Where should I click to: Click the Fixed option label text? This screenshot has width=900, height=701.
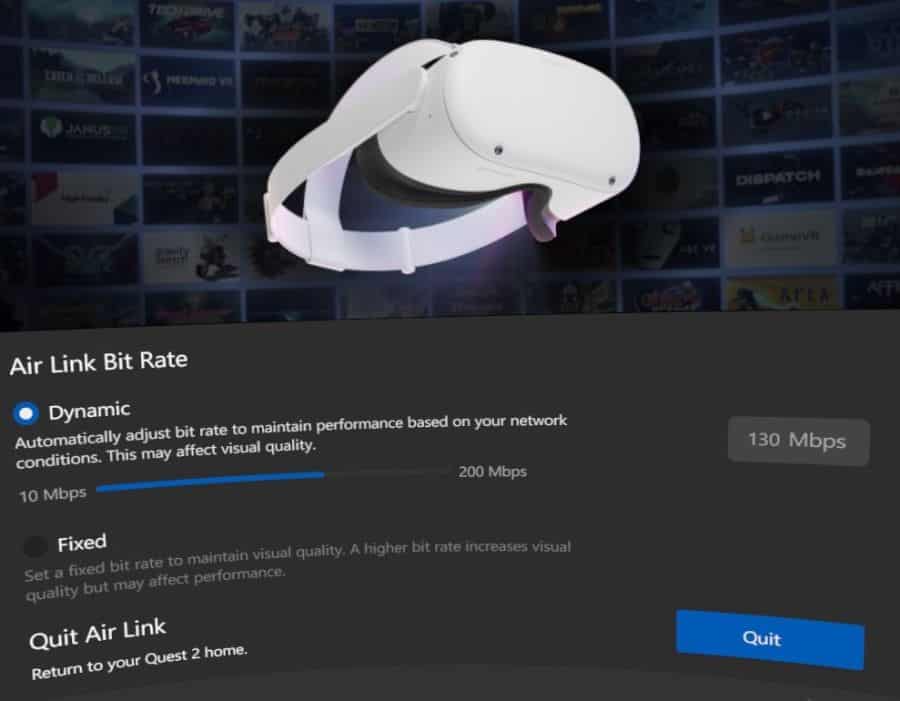(82, 543)
